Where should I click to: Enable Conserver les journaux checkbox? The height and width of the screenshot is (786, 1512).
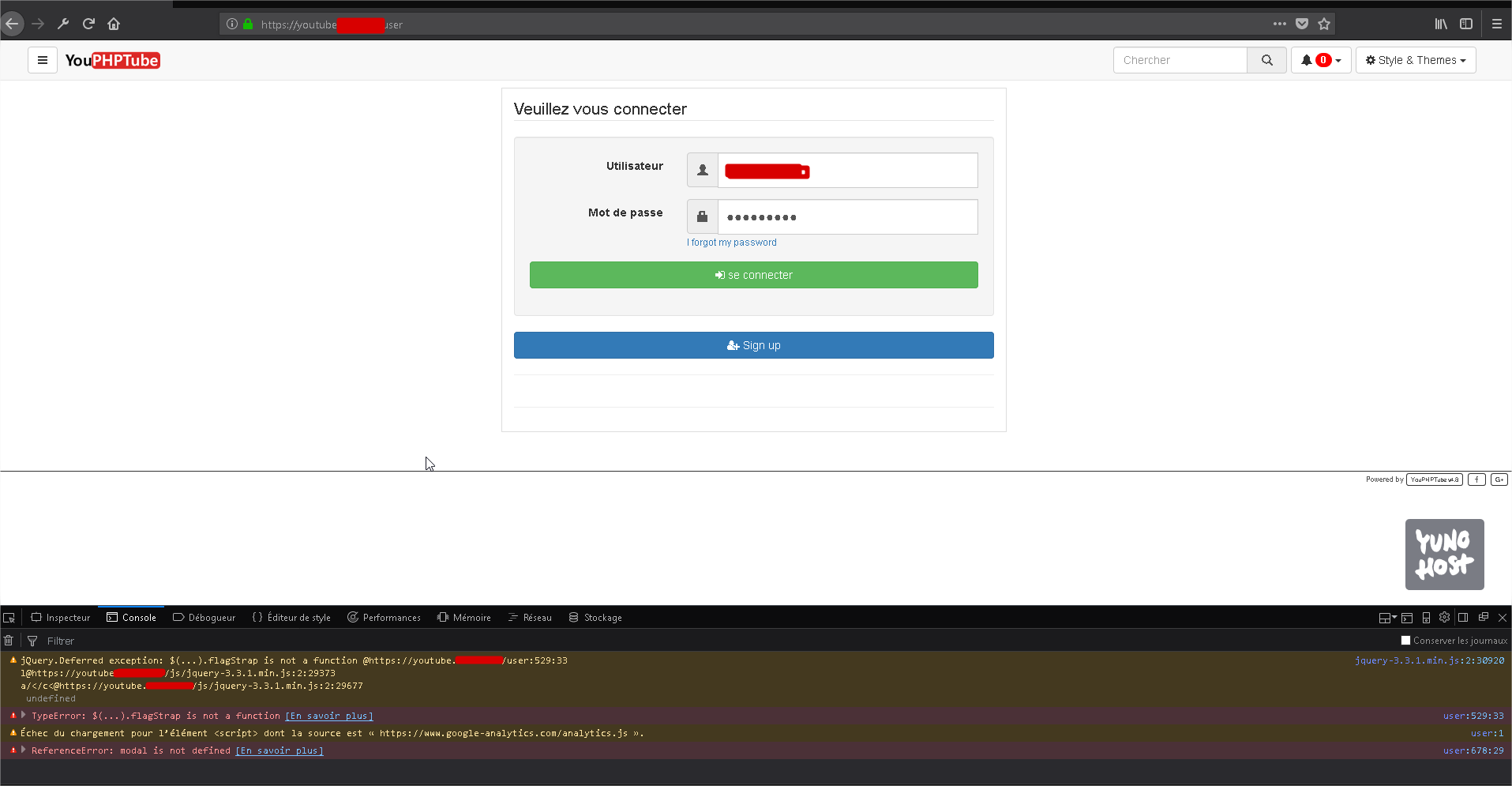pos(1405,640)
